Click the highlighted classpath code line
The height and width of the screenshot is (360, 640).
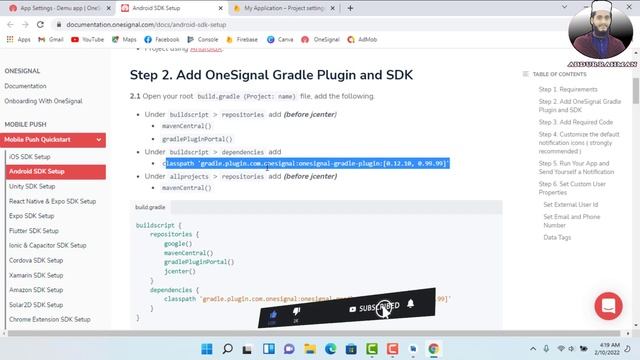point(307,164)
